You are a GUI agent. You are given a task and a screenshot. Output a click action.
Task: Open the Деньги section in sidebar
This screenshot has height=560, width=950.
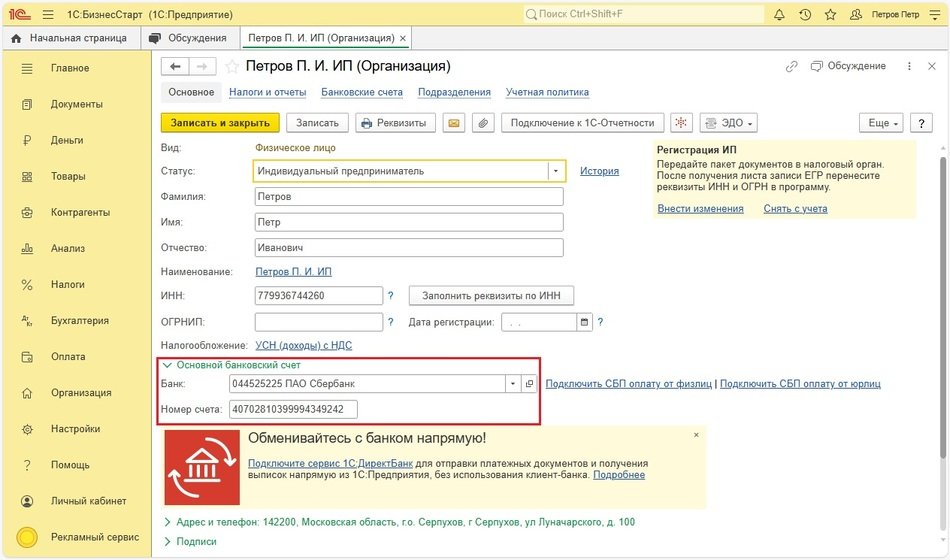pyautogui.click(x=67, y=140)
